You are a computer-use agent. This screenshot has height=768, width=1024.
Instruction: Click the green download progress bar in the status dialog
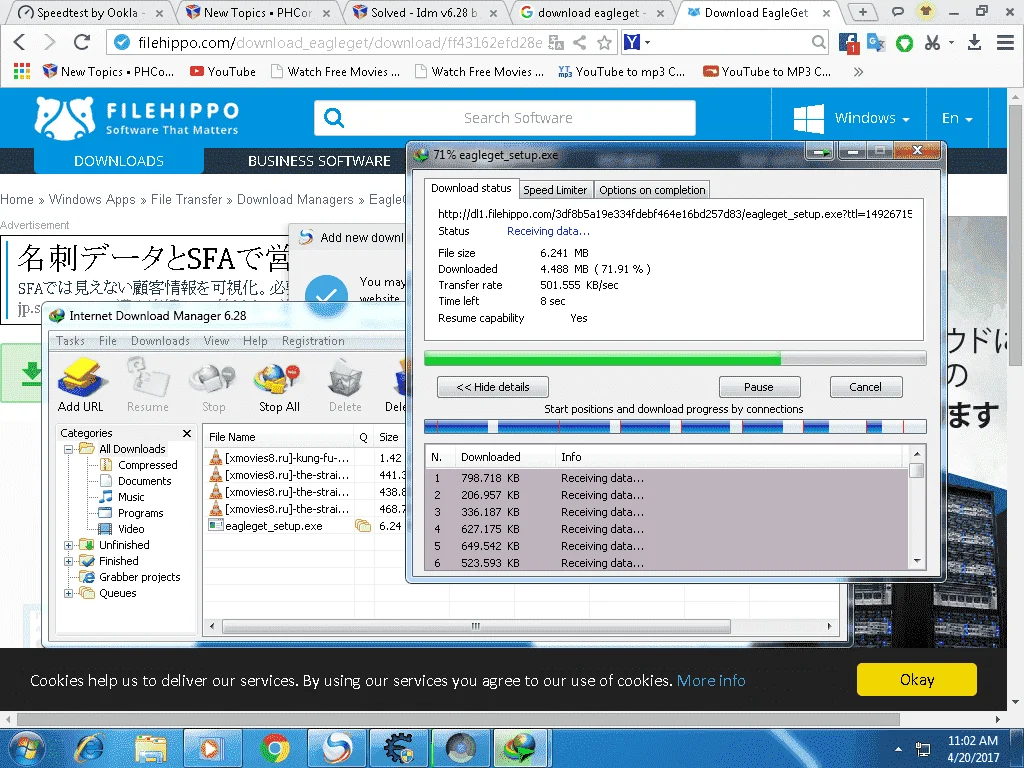675,358
